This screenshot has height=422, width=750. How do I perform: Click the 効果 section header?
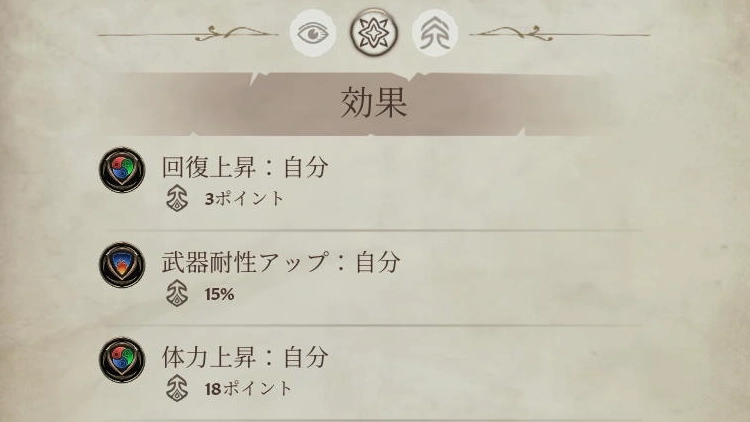(374, 104)
